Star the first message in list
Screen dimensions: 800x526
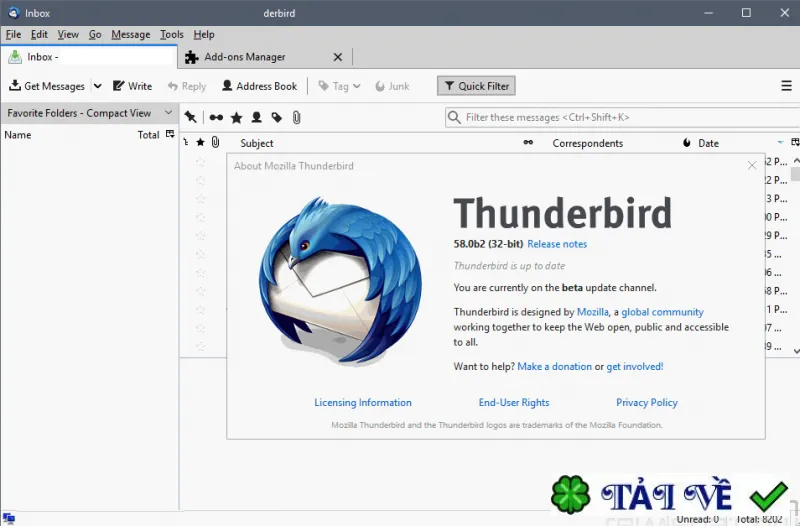coord(201,162)
